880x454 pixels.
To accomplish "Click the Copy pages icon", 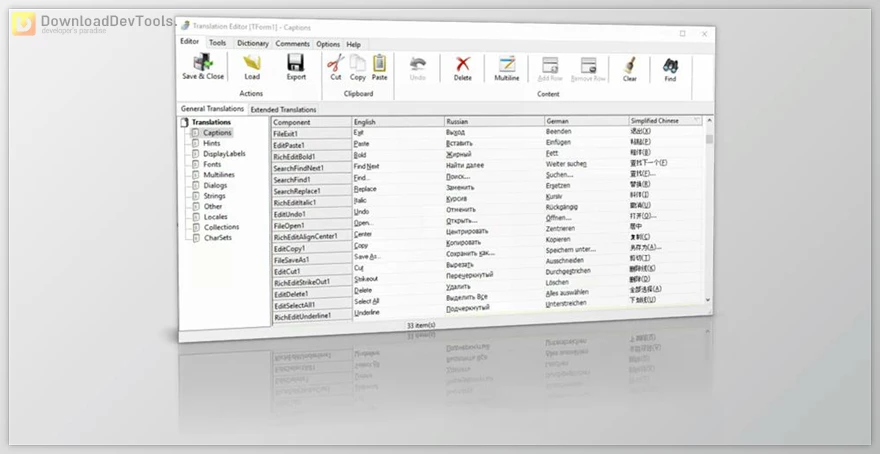I will [358, 63].
